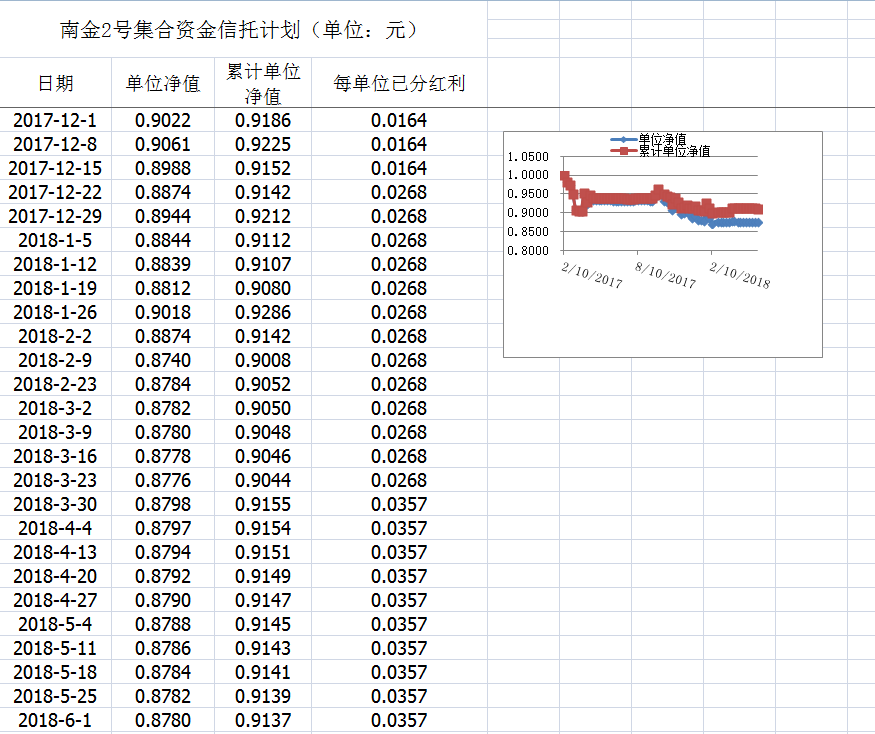This screenshot has height=734, width=875.
Task: Click the cell with value 0.9286
Action: pos(263,312)
